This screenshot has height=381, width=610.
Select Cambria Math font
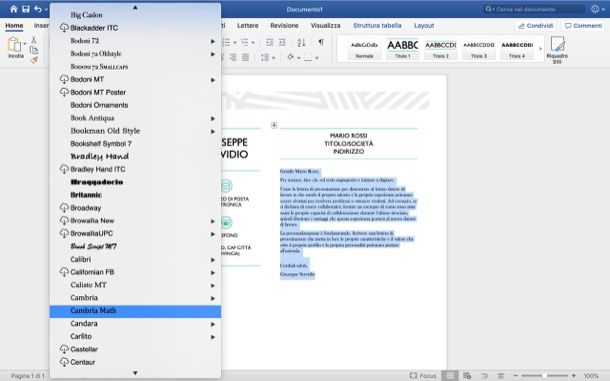click(x=135, y=311)
